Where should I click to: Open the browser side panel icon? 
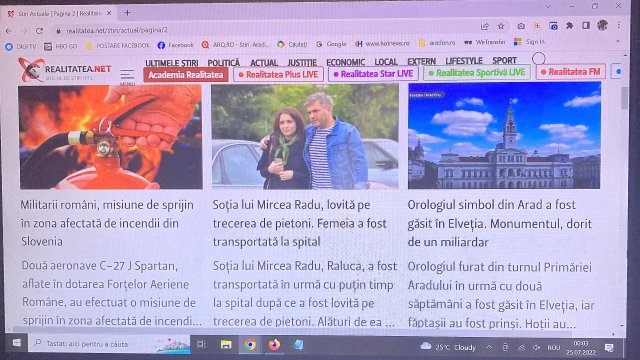click(586, 25)
